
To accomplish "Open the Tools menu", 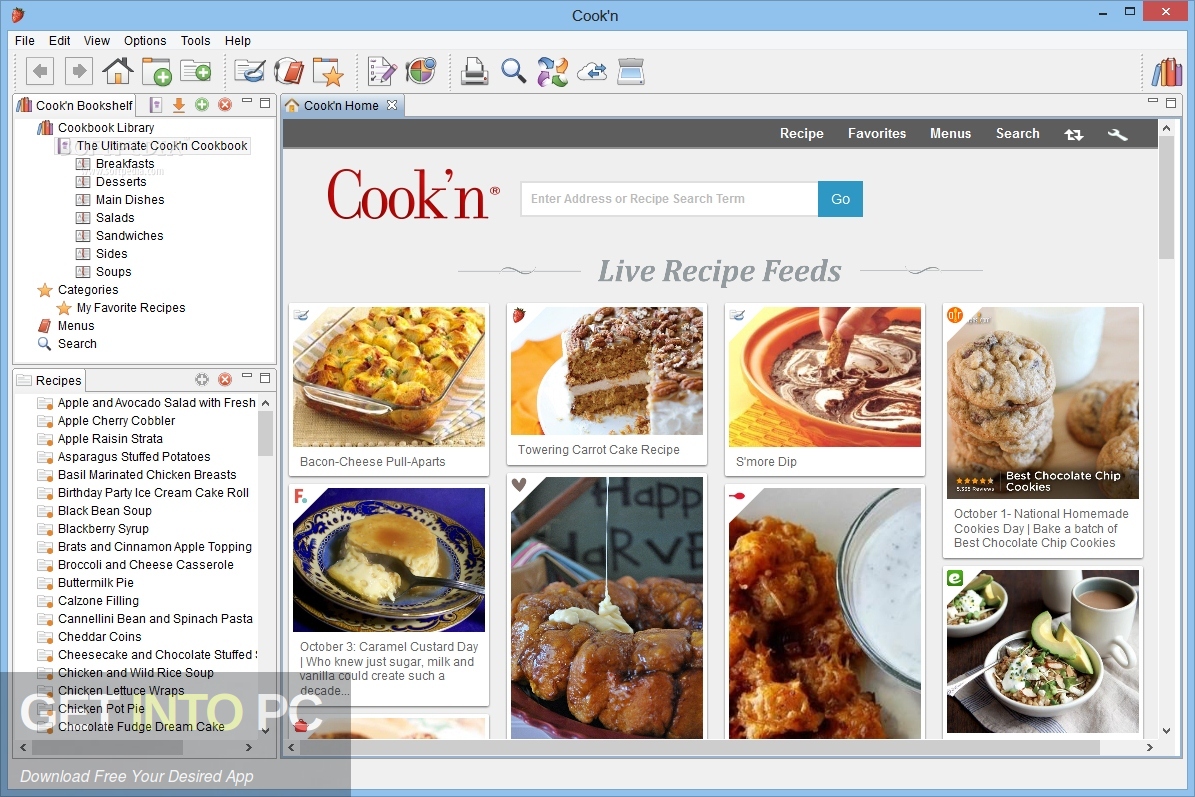I will pos(195,41).
